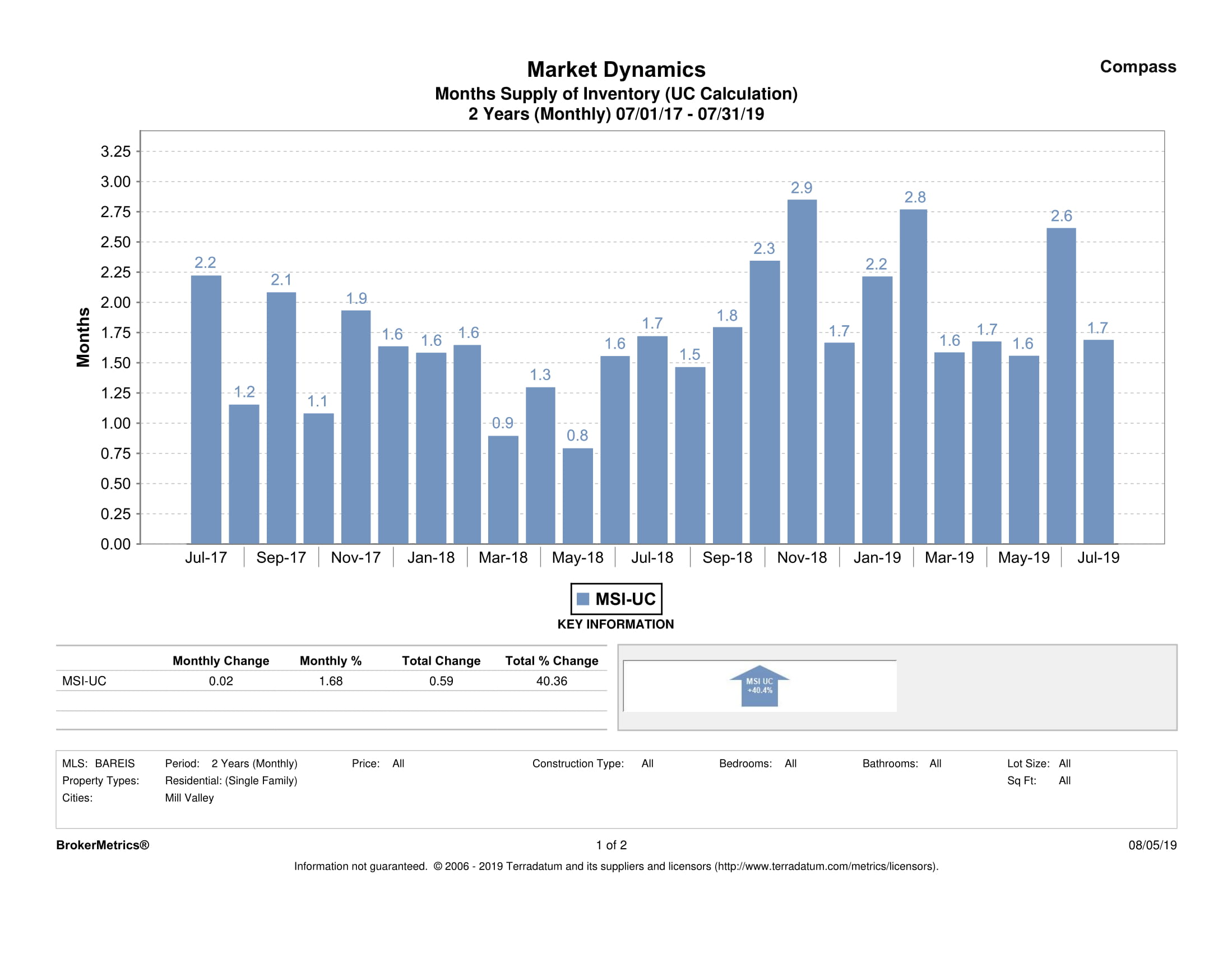Click the BrokerMetrics footer logo text

coord(103,845)
